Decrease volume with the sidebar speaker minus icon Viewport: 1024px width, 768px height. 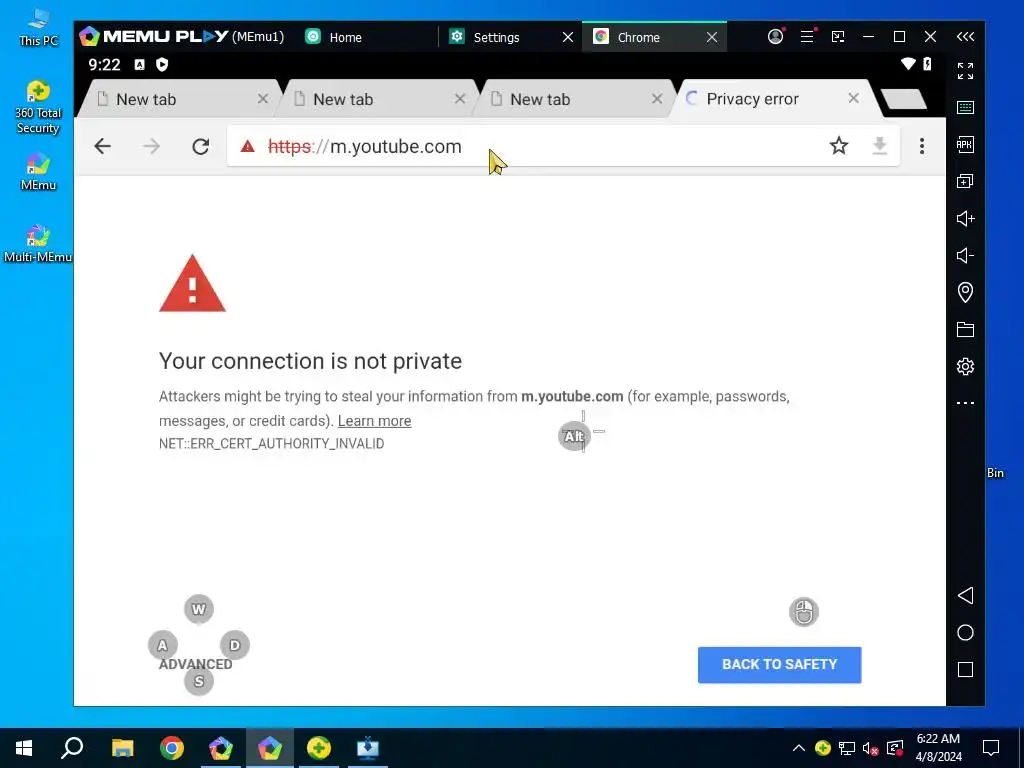[965, 255]
